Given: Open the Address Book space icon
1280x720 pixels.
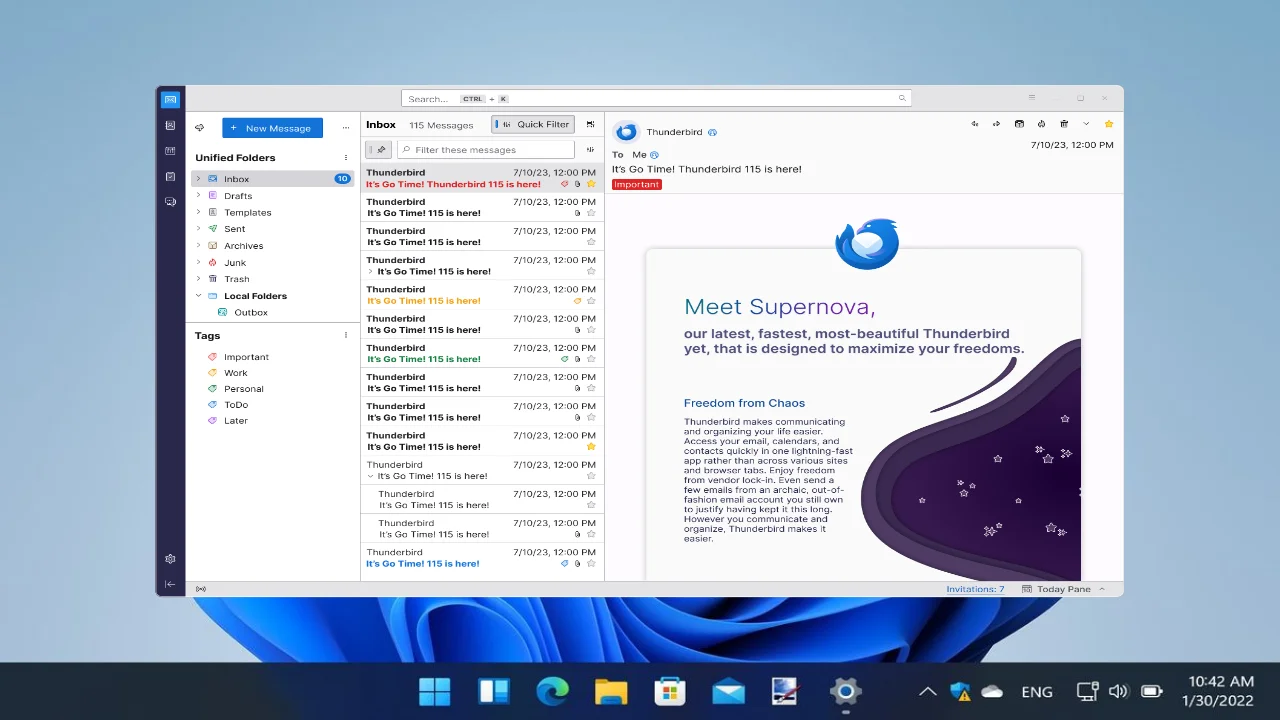Looking at the screenshot, I should [x=170, y=125].
